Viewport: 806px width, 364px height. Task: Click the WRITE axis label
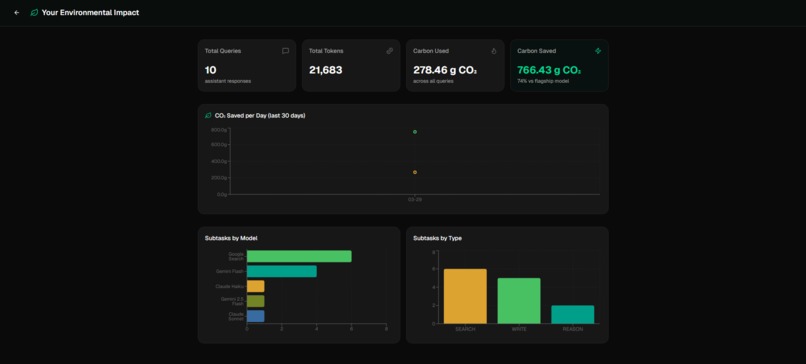click(x=519, y=329)
